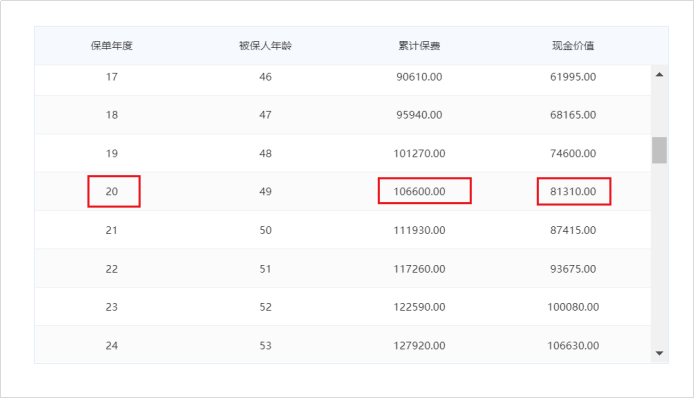
Task: Click cumulative premium 95940.00
Action: [419, 115]
